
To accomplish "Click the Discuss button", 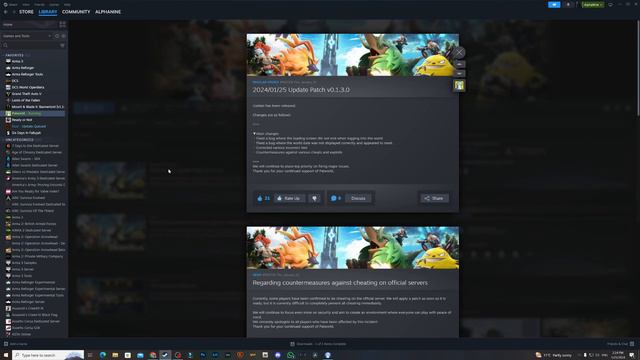I will pyautogui.click(x=358, y=198).
